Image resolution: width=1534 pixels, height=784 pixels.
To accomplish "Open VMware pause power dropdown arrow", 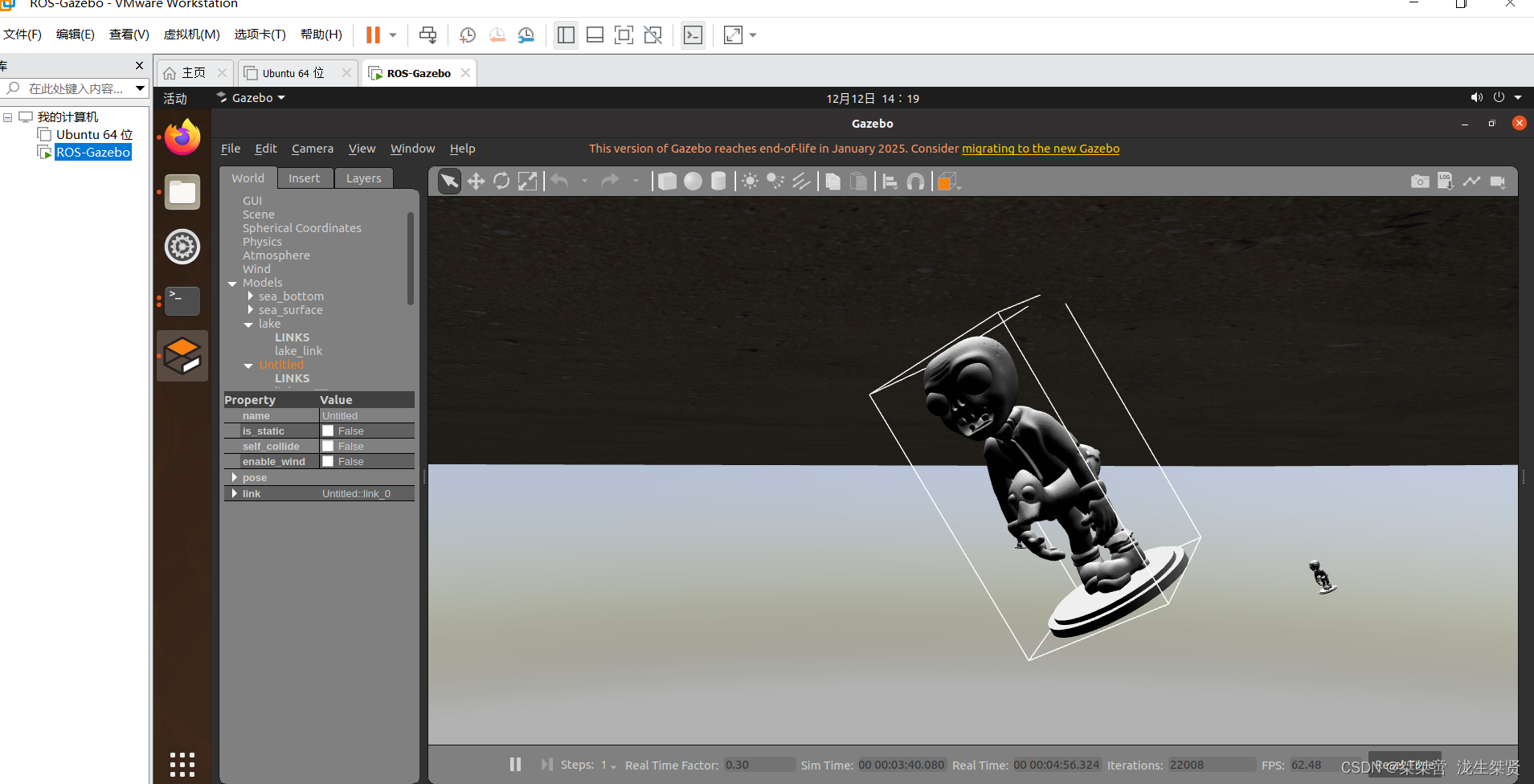I will [x=393, y=35].
